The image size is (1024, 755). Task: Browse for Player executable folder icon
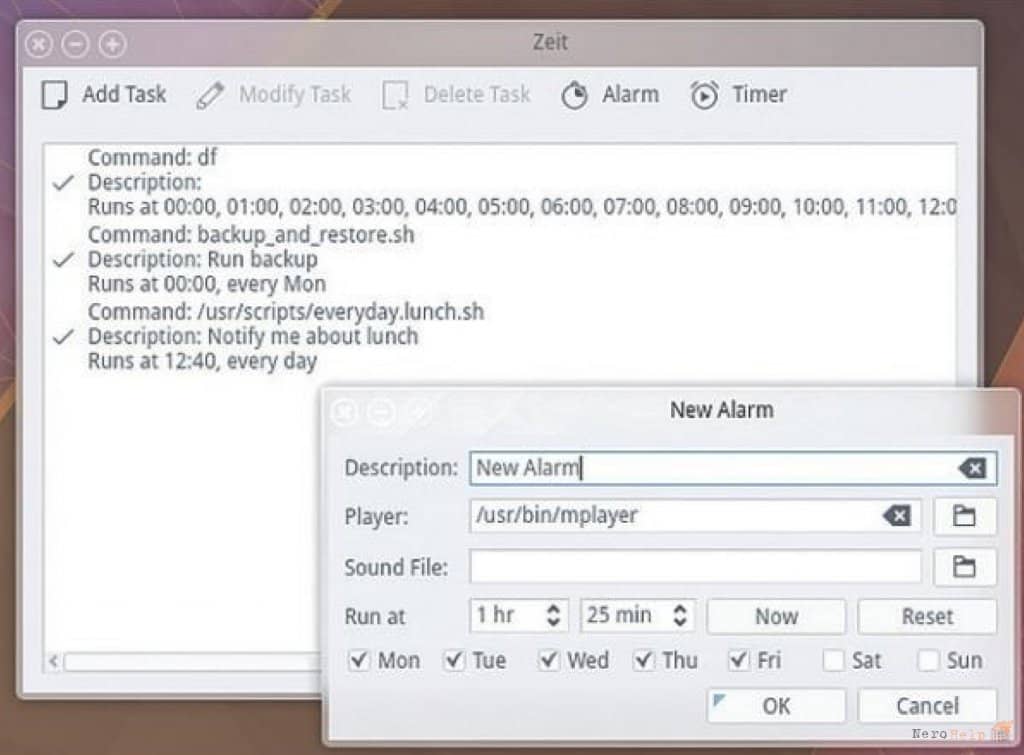click(x=965, y=516)
